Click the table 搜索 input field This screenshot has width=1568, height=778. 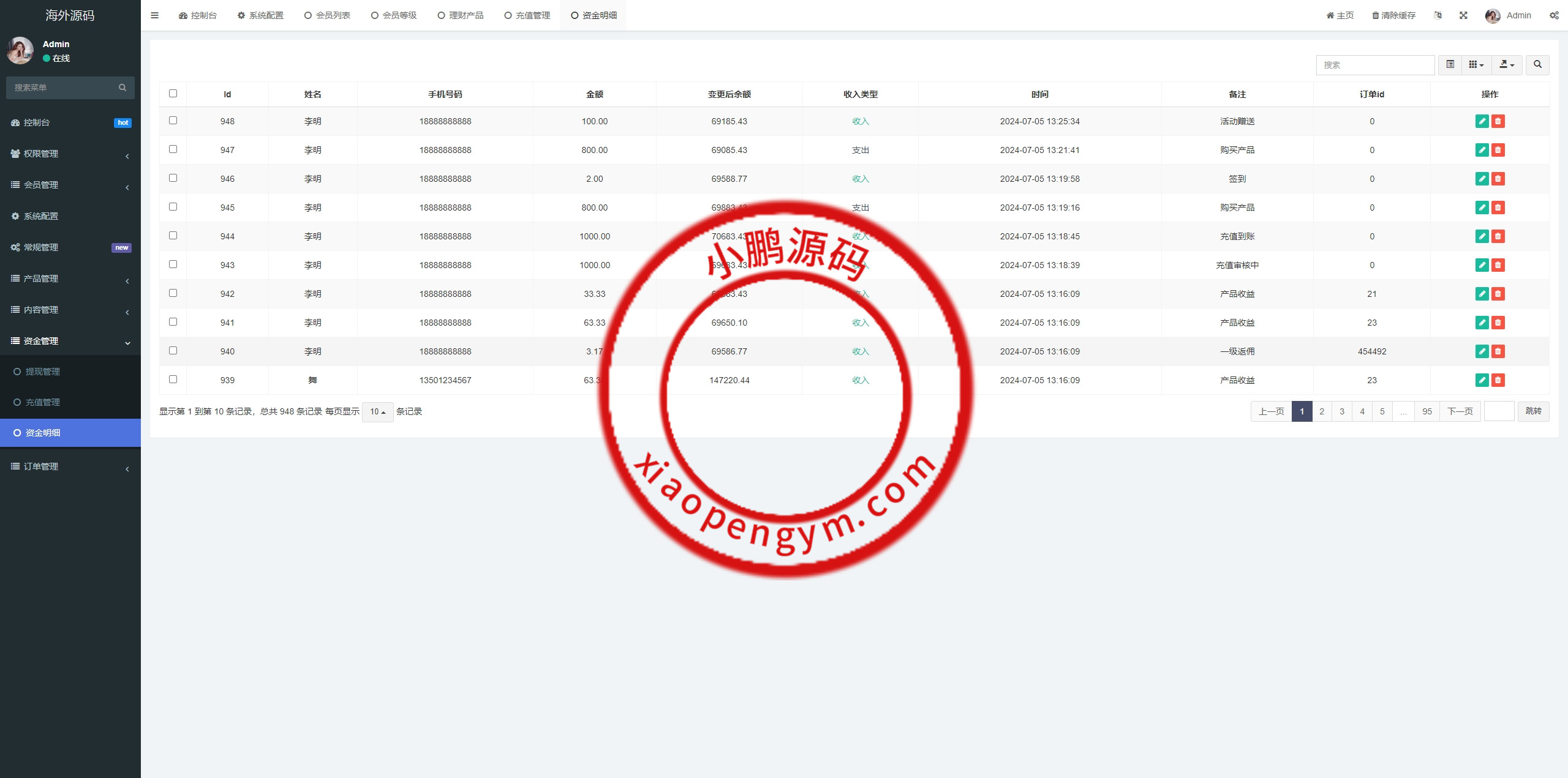point(1375,65)
